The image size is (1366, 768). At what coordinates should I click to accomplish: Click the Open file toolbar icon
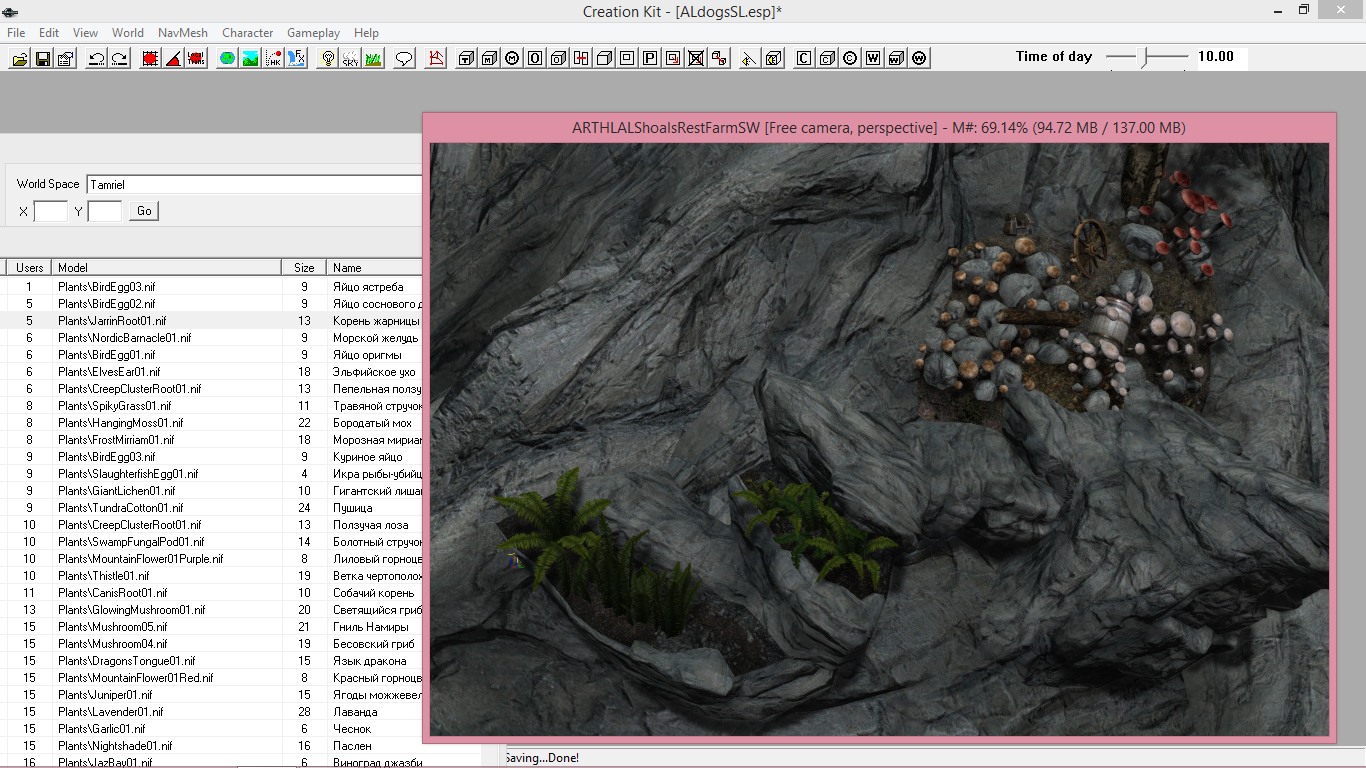19,59
